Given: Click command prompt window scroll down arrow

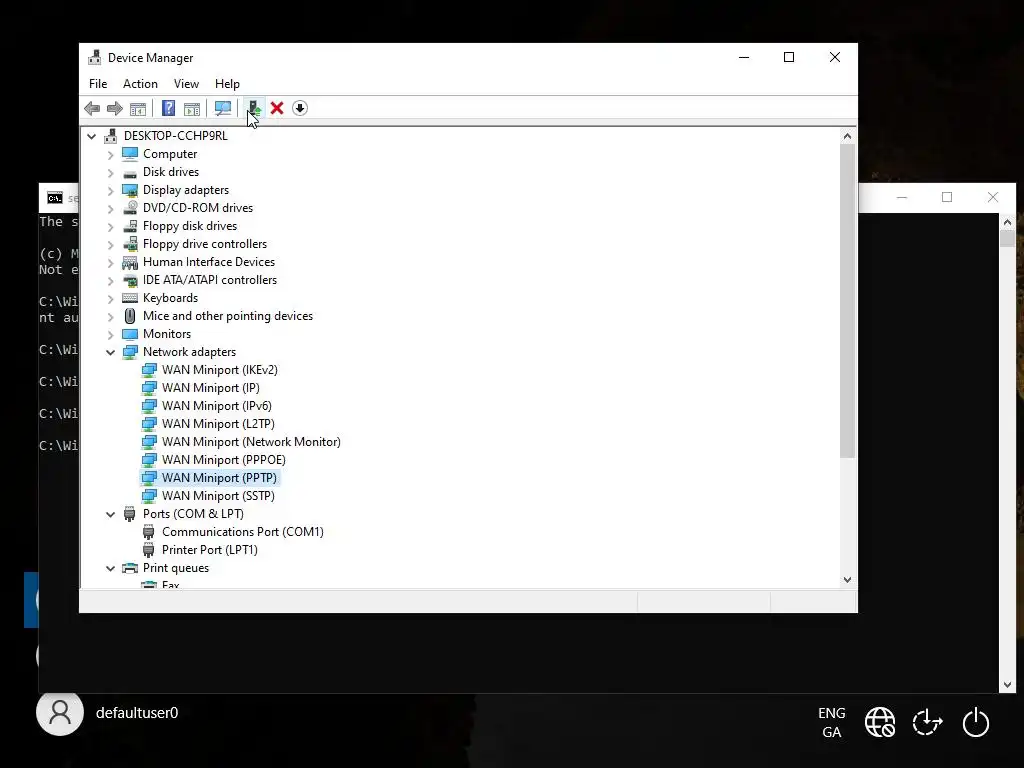Looking at the screenshot, I should coord(1007,685).
